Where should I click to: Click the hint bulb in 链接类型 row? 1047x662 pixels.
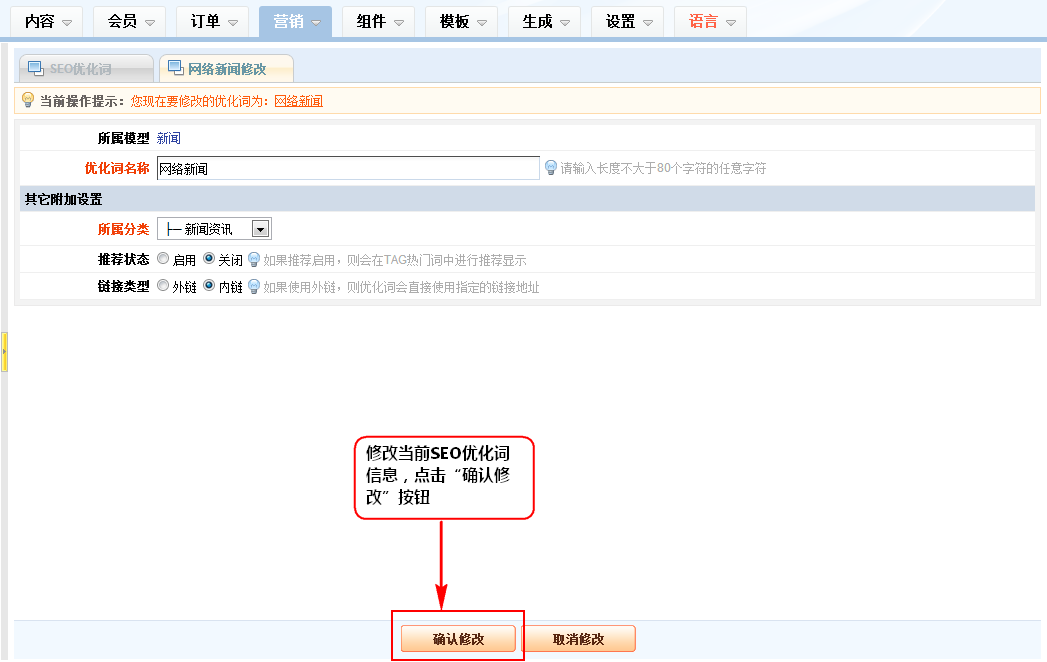[x=254, y=286]
